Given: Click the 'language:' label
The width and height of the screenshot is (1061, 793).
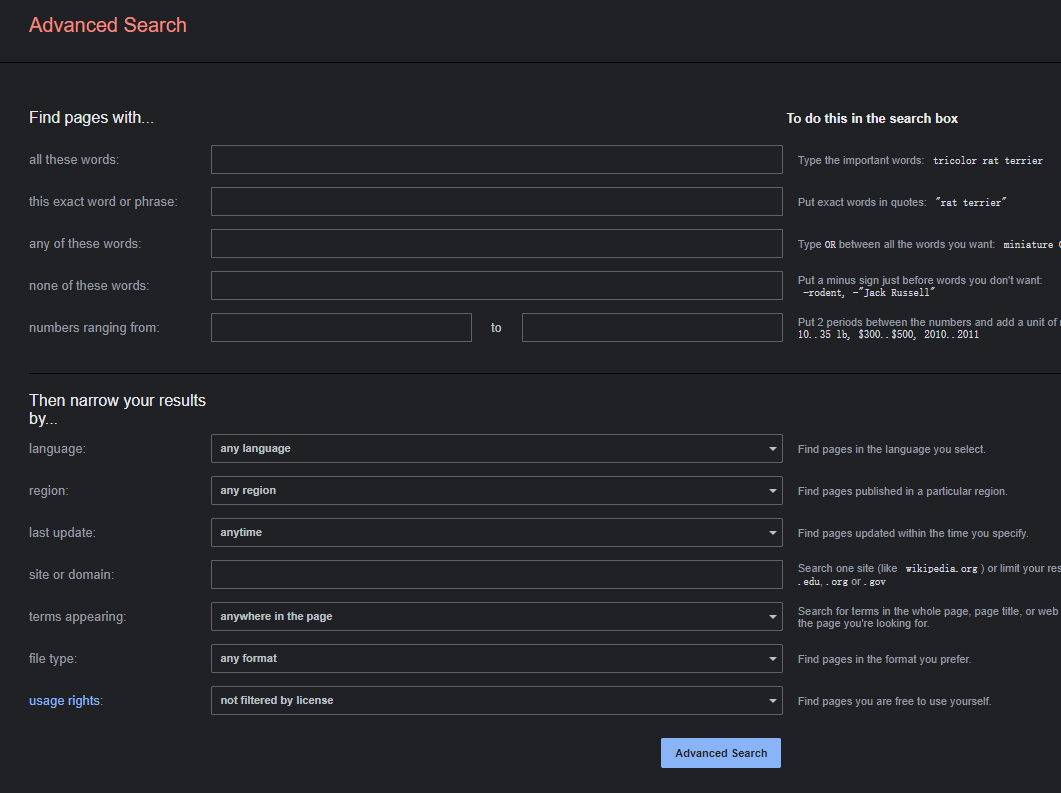Looking at the screenshot, I should [x=58, y=449].
